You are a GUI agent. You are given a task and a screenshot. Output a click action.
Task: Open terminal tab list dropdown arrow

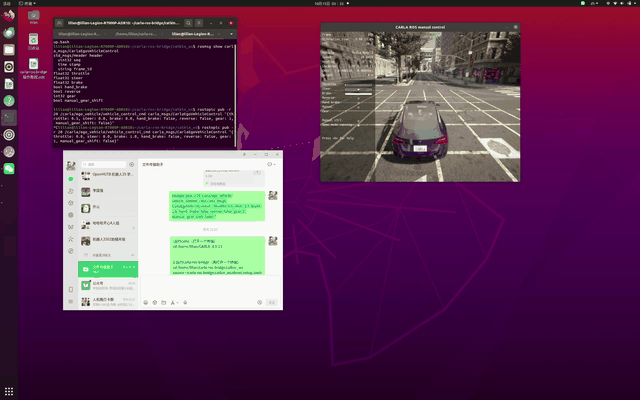pos(231,34)
